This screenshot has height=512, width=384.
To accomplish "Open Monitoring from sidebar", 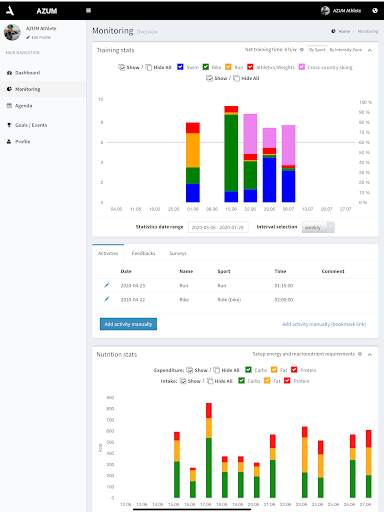I will (x=28, y=89).
